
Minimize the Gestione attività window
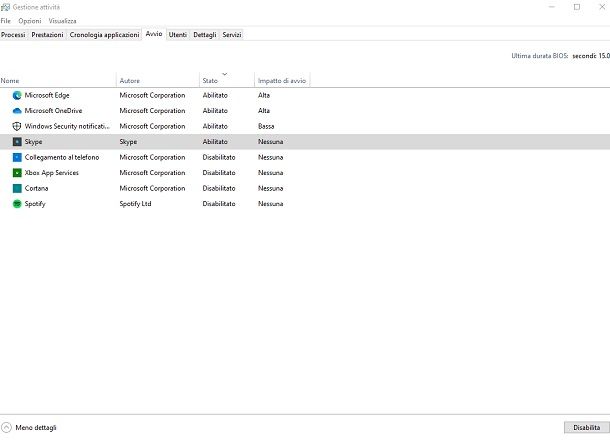pyautogui.click(x=552, y=7)
